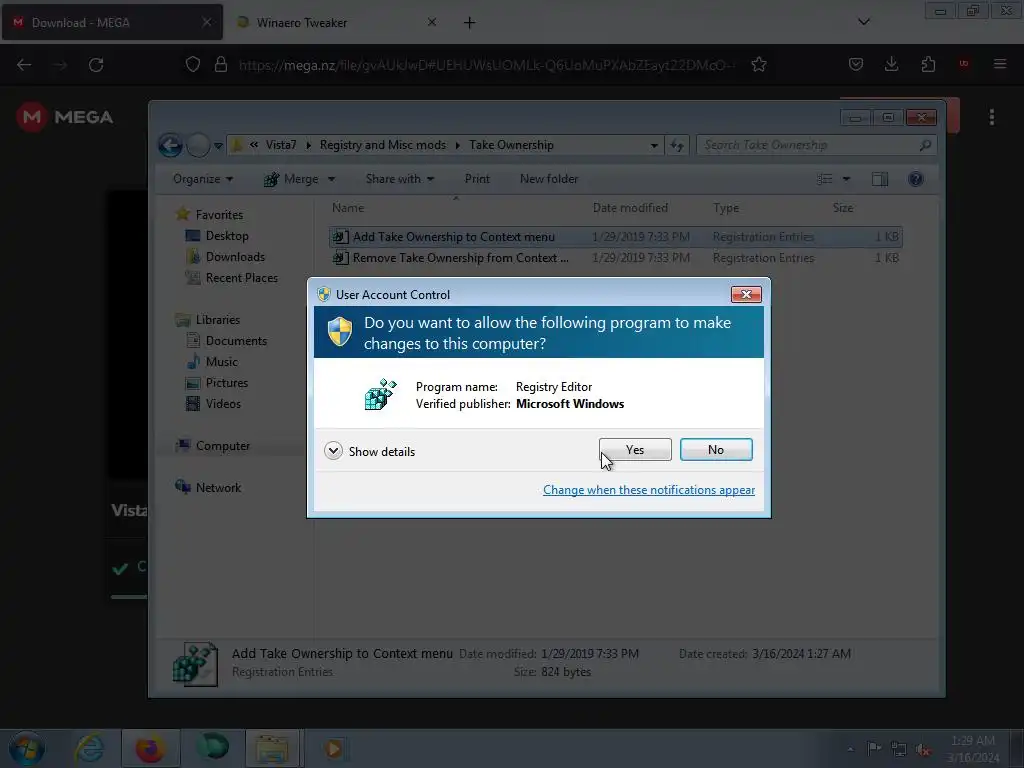This screenshot has width=1024, height=768.
Task: Reload the page in Firefox
Action: [x=96, y=65]
